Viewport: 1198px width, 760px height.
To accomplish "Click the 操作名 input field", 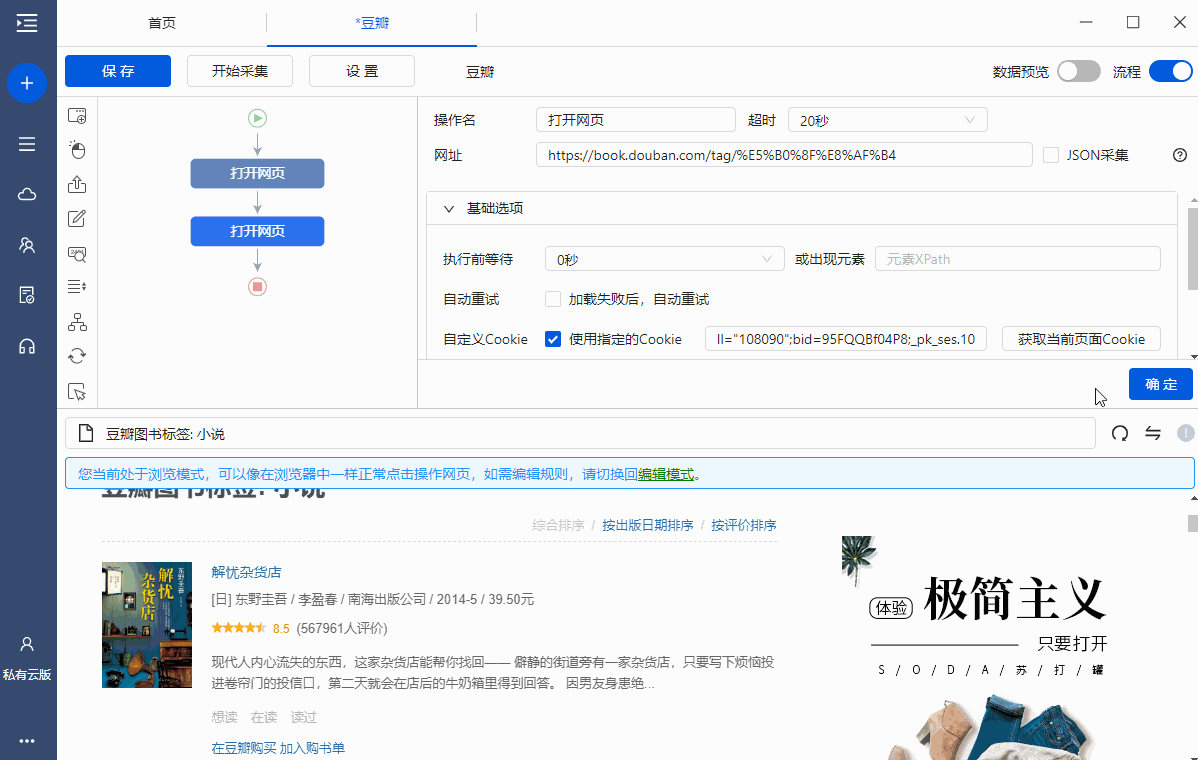I will point(636,120).
